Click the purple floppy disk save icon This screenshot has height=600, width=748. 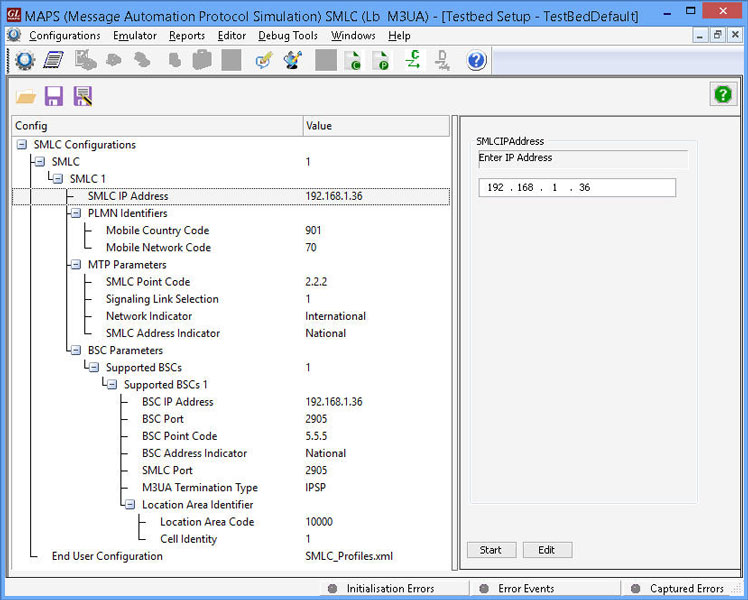(x=54, y=96)
